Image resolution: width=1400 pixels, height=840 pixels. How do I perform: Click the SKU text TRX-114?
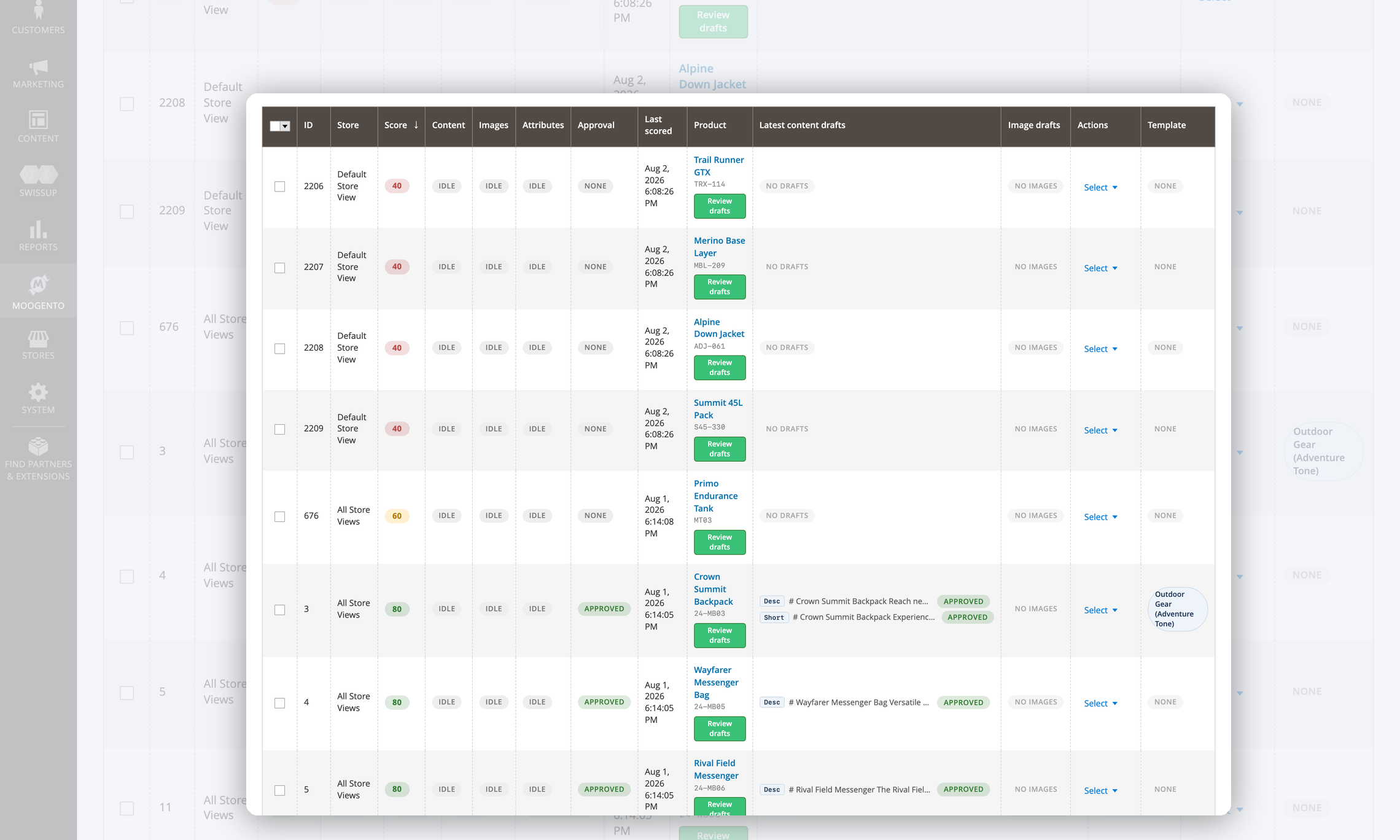click(x=709, y=184)
